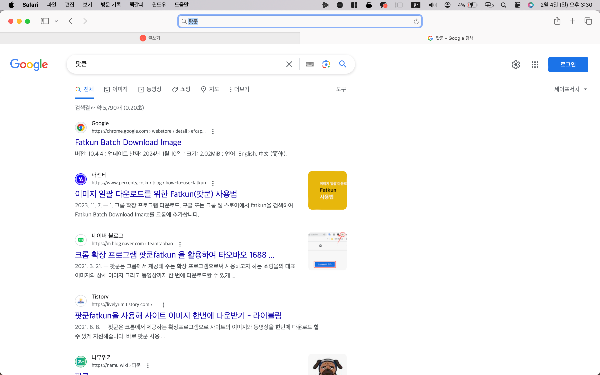Click the blue sign-in button

568,64
